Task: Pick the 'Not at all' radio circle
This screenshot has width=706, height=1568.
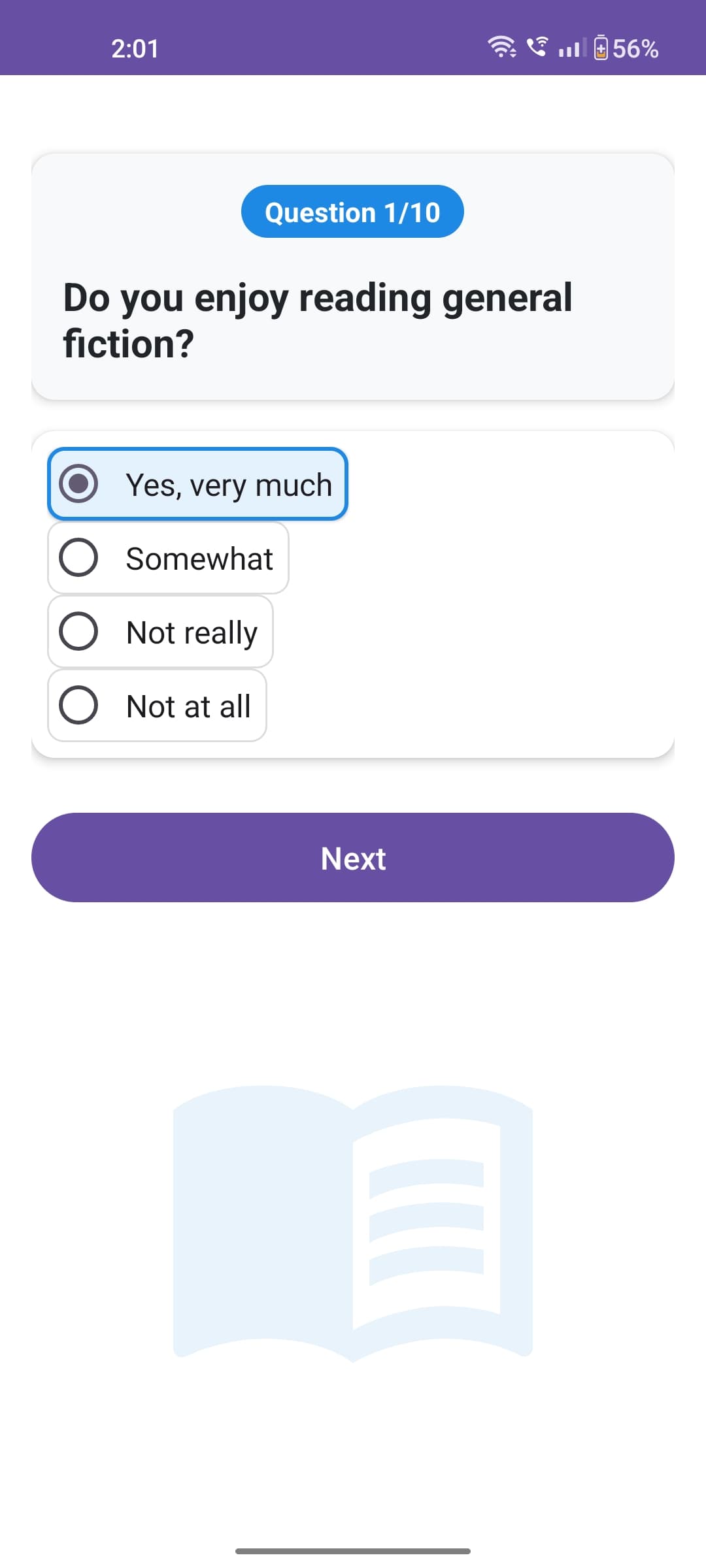Action: tap(78, 705)
